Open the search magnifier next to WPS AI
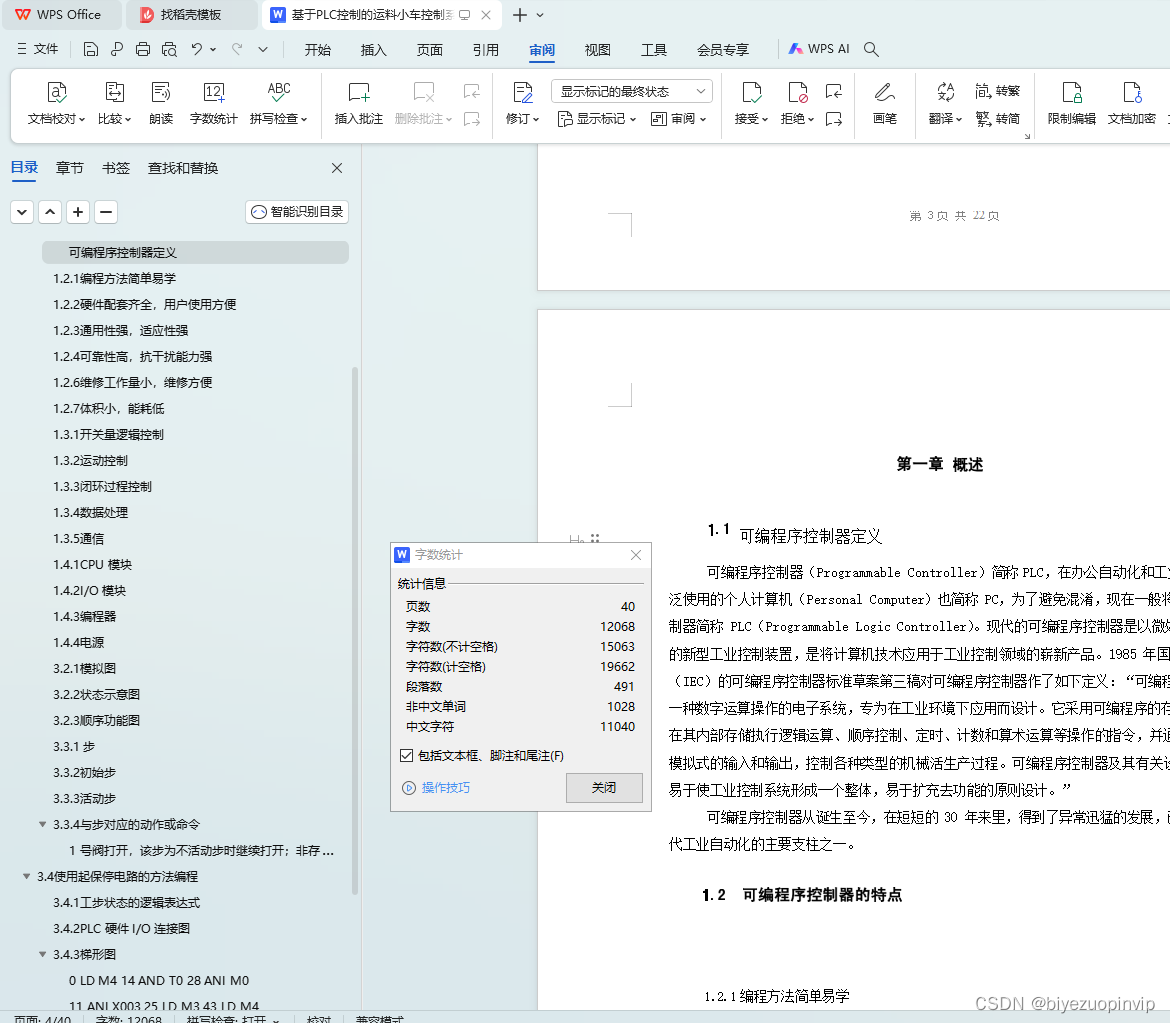This screenshot has height=1023, width=1170. point(871,49)
